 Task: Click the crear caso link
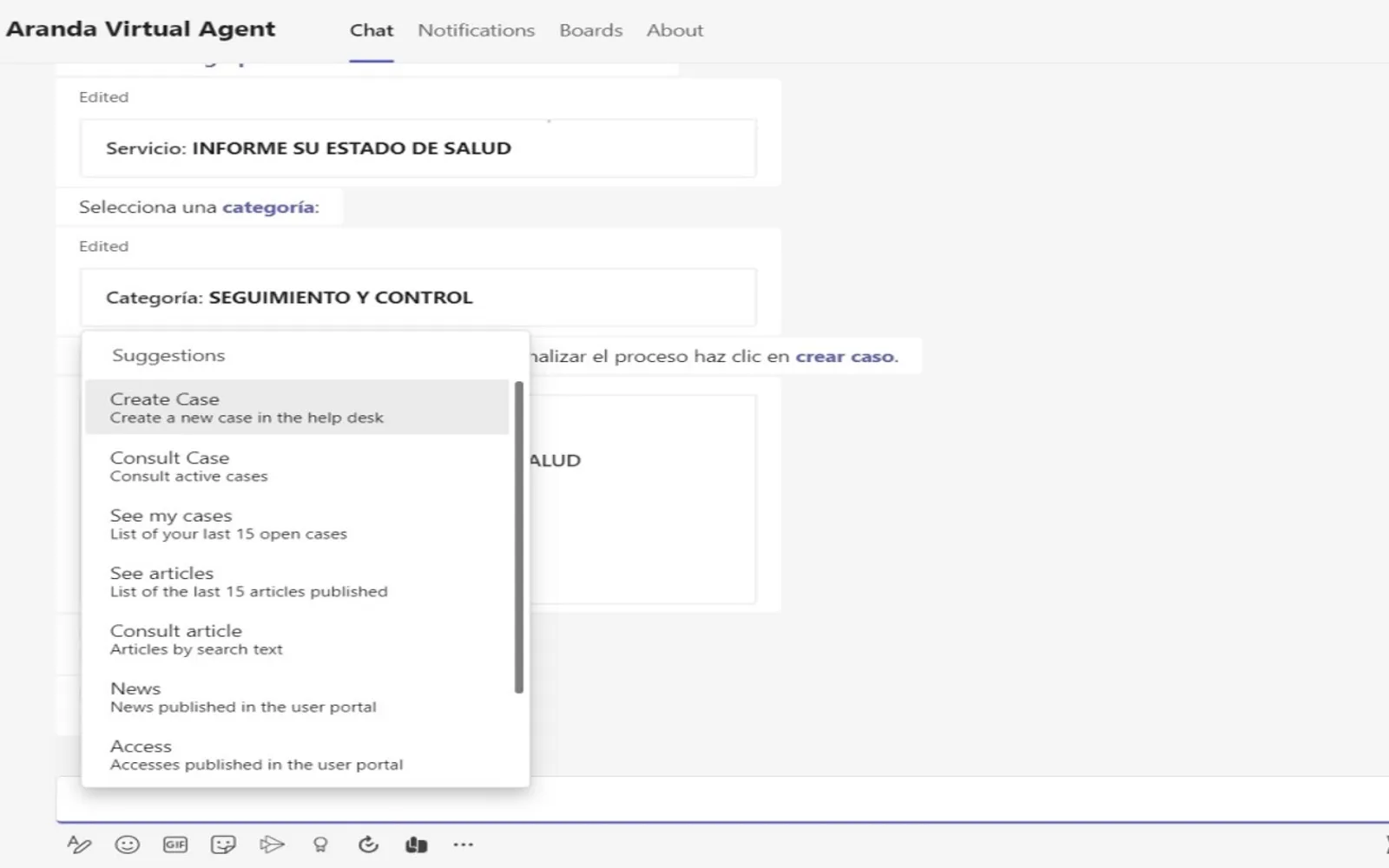pyautogui.click(x=846, y=357)
